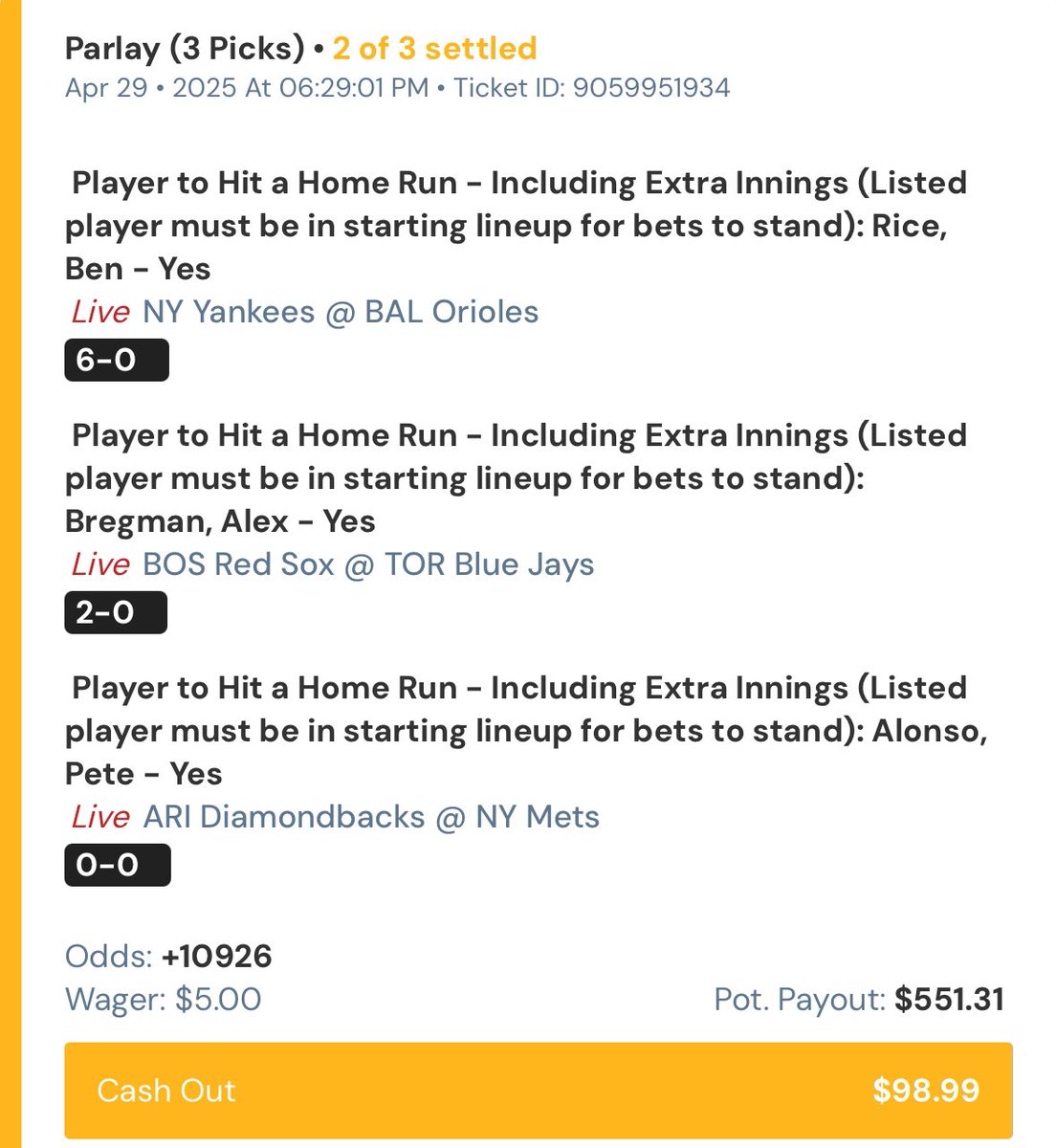1056x1148 pixels.
Task: Select the Bregman, Alex home run pick
Action: (517, 478)
